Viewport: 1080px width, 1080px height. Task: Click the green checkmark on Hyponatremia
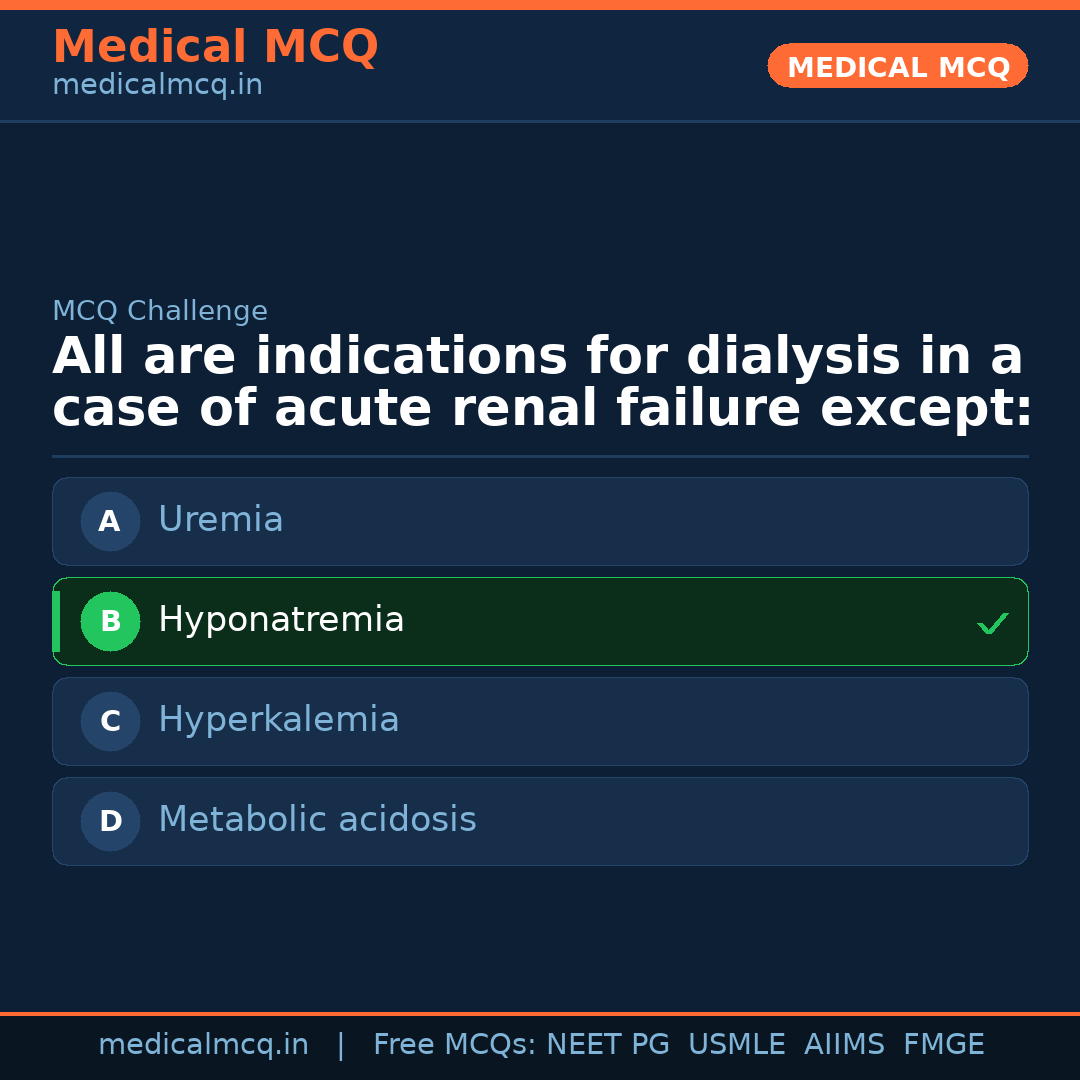tap(992, 623)
